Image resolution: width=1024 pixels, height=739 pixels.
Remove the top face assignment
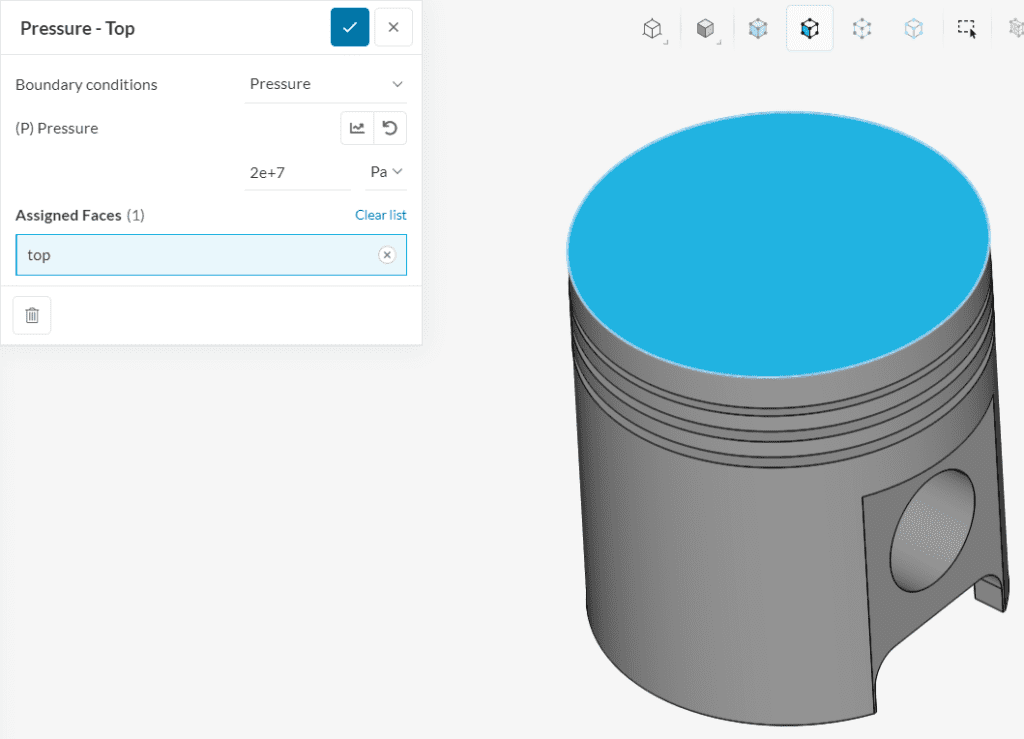[387, 255]
